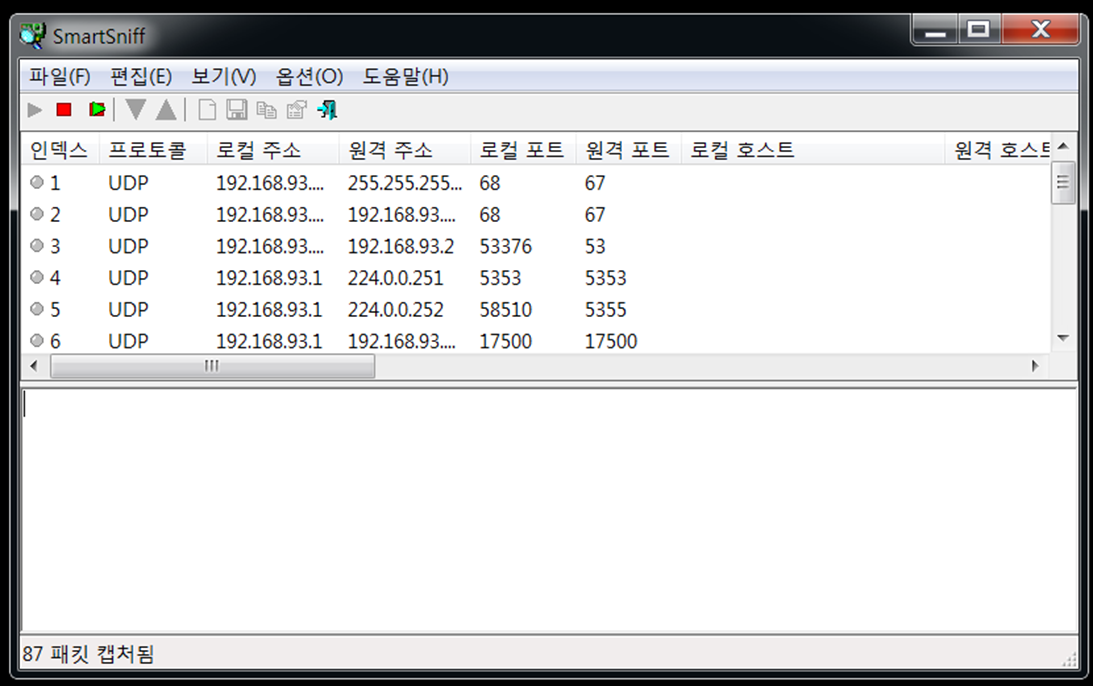Click remote address 255.255.255... in row 1
This screenshot has height=686, width=1093.
click(x=405, y=183)
